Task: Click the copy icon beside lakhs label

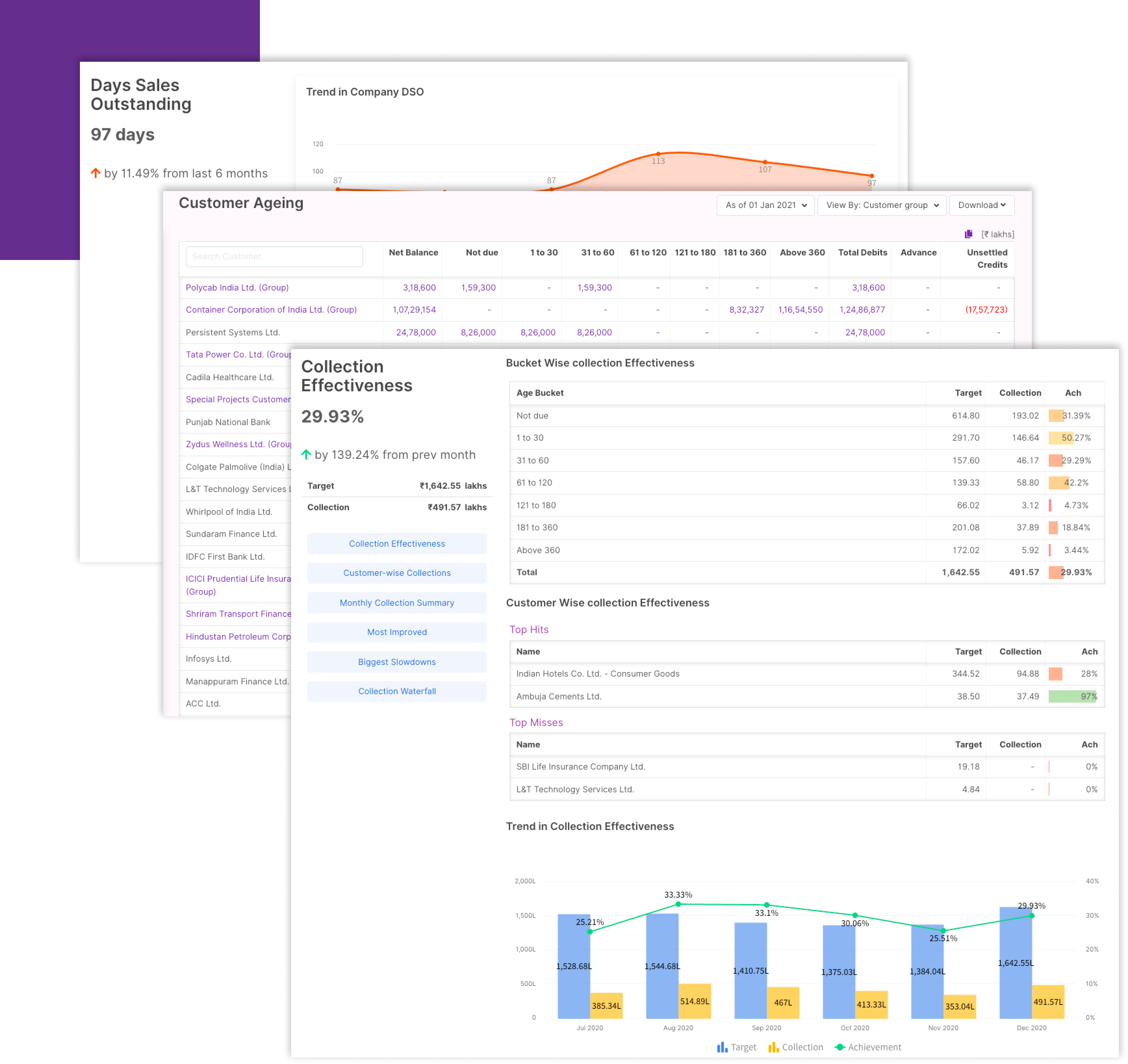Action: 968,234
